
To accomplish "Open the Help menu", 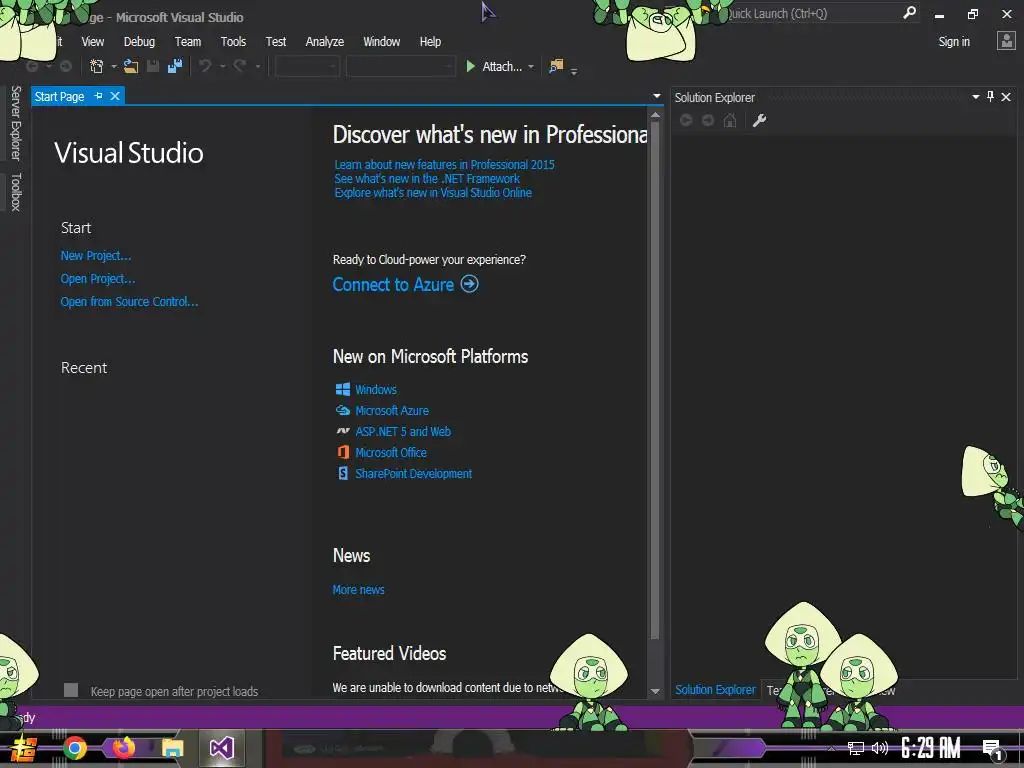I will pyautogui.click(x=430, y=42).
